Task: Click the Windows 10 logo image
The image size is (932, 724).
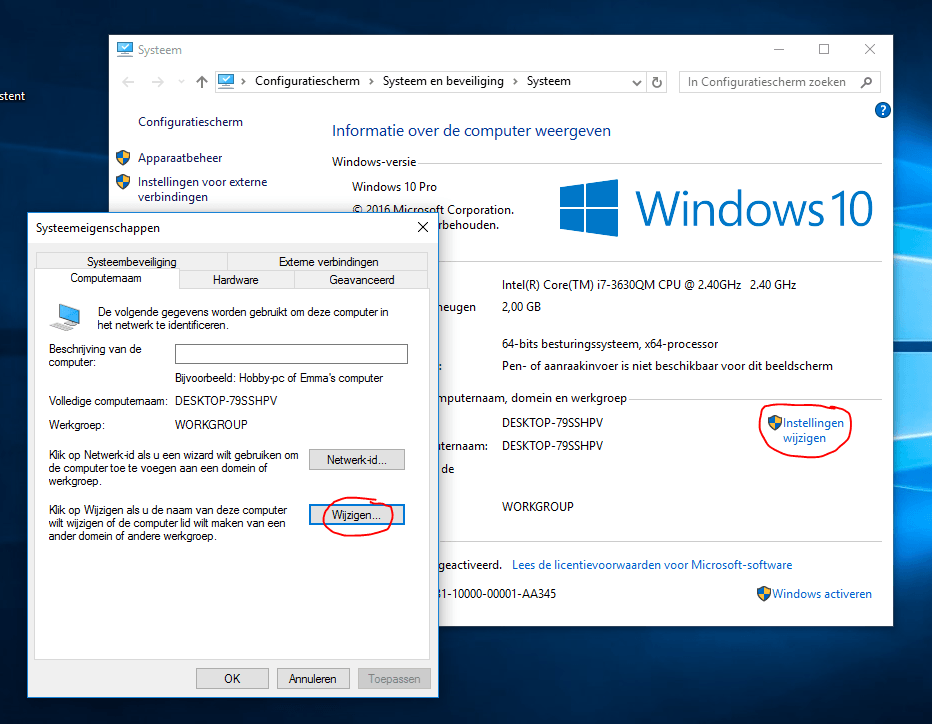Action: coord(716,208)
